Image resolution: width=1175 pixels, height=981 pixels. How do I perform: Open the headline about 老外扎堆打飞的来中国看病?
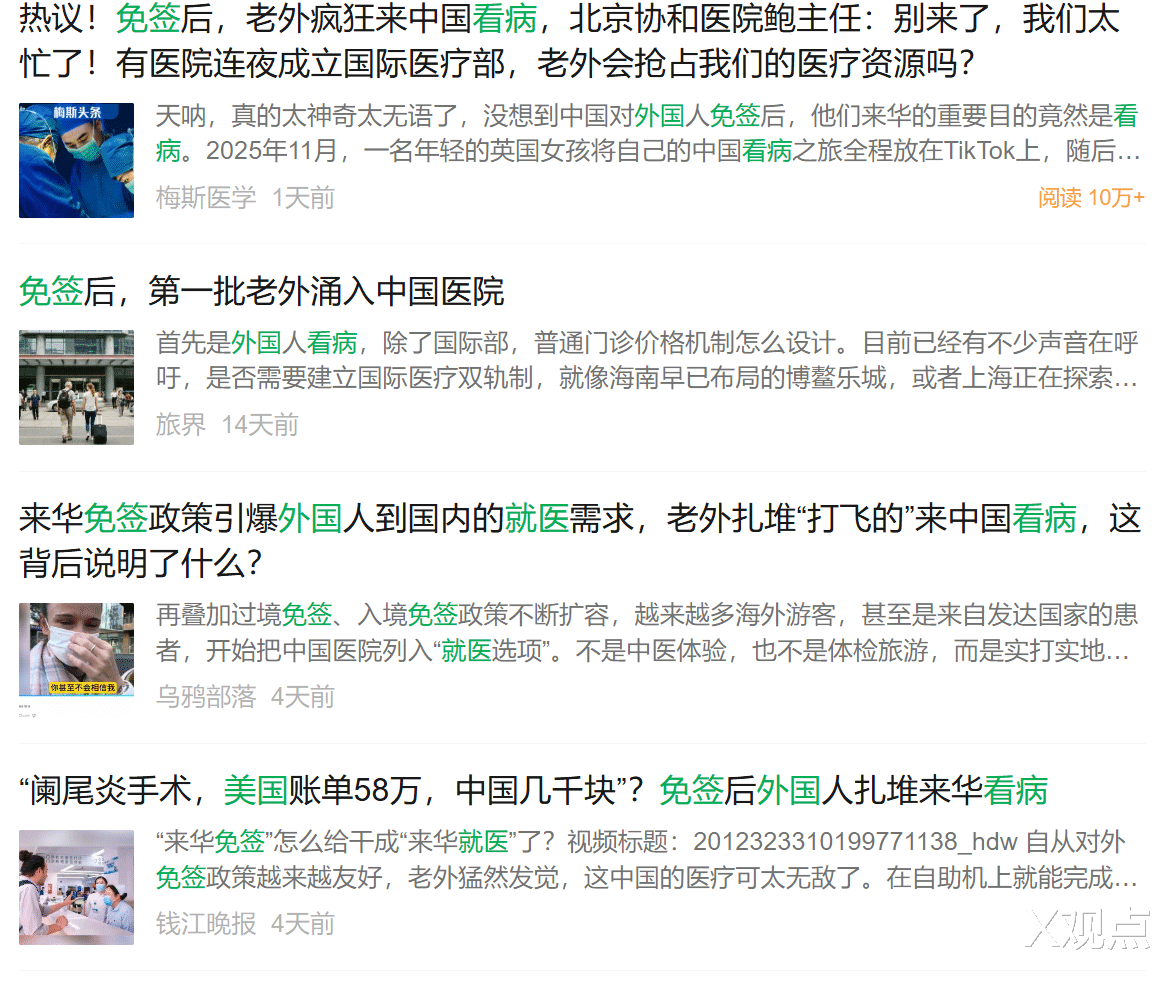click(x=580, y=540)
